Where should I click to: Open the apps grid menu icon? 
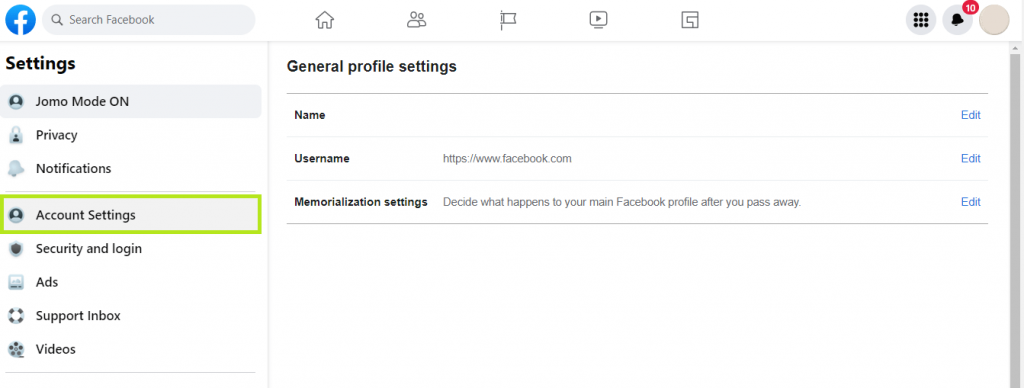pyautogui.click(x=921, y=20)
